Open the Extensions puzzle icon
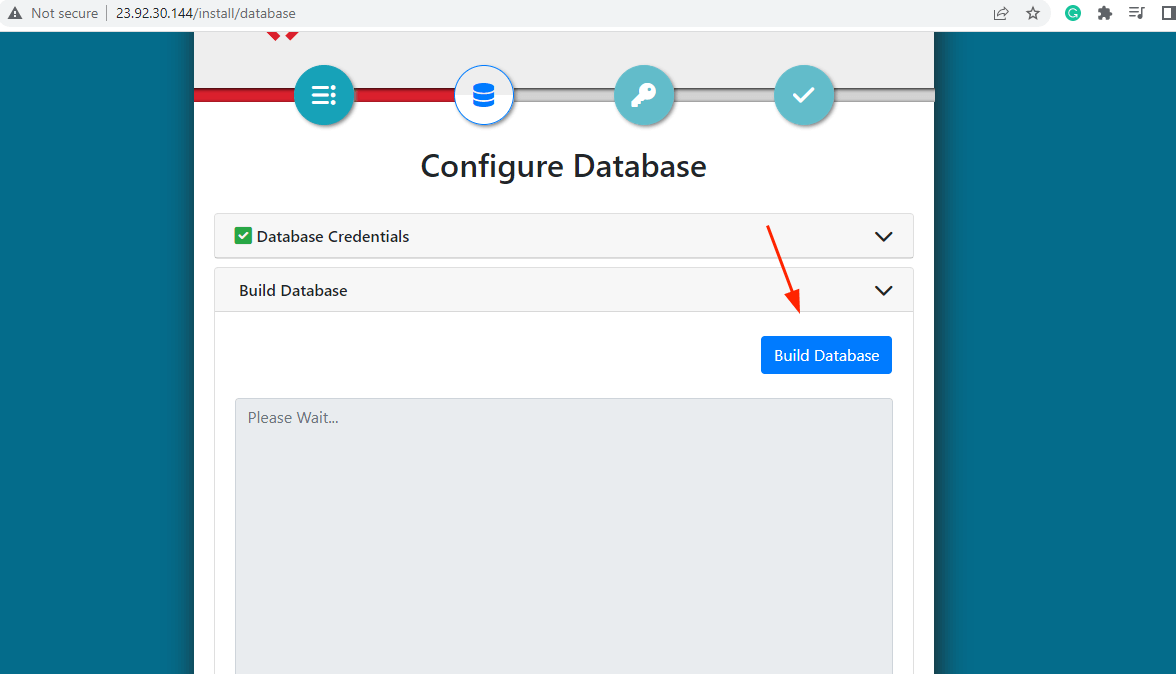This screenshot has width=1176, height=674. 1105,13
